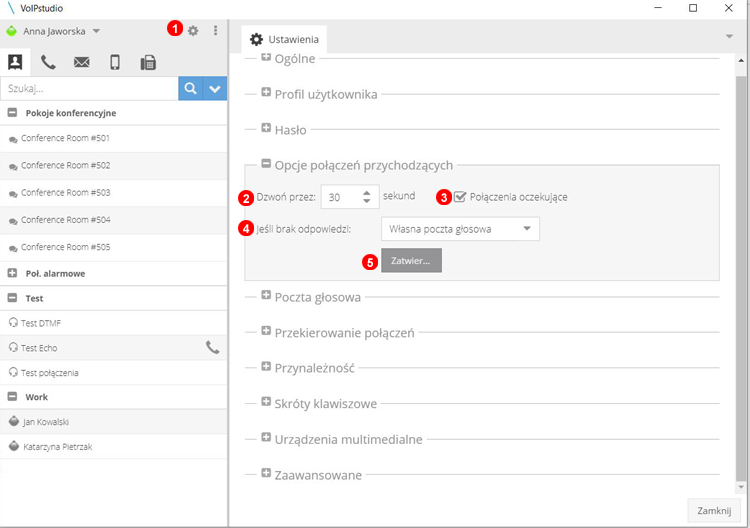Collapse the Pokoje konferencyjne group
The width and height of the screenshot is (750, 528).
click(12, 113)
